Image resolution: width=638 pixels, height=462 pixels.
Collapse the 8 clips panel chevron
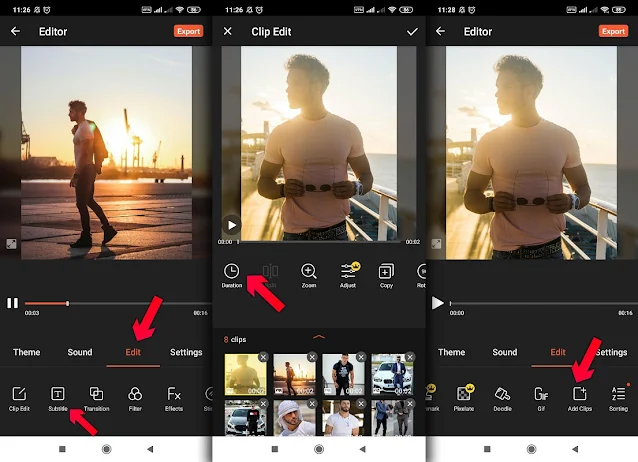[319, 337]
